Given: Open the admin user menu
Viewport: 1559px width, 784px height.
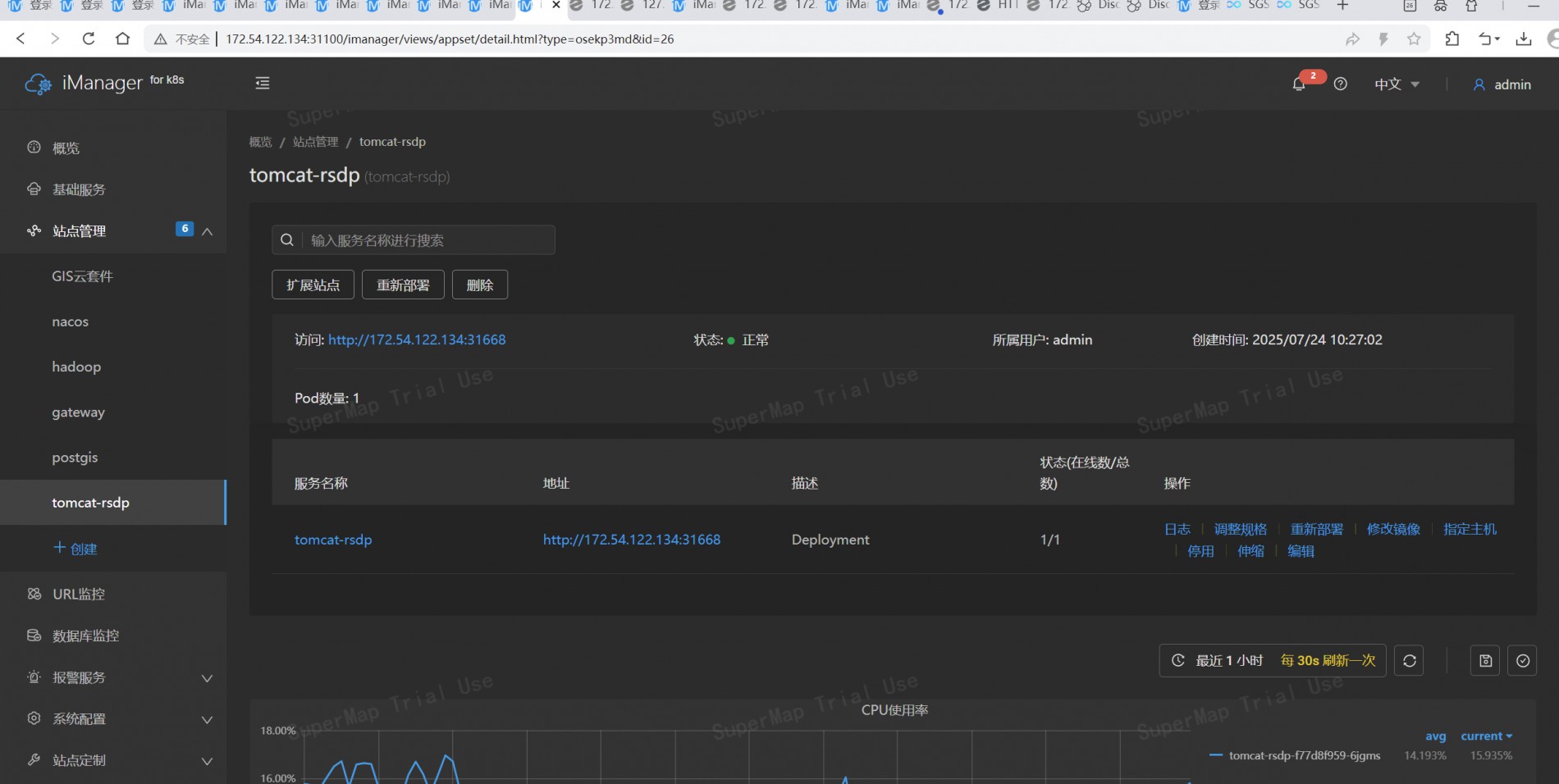Looking at the screenshot, I should pos(1502,84).
